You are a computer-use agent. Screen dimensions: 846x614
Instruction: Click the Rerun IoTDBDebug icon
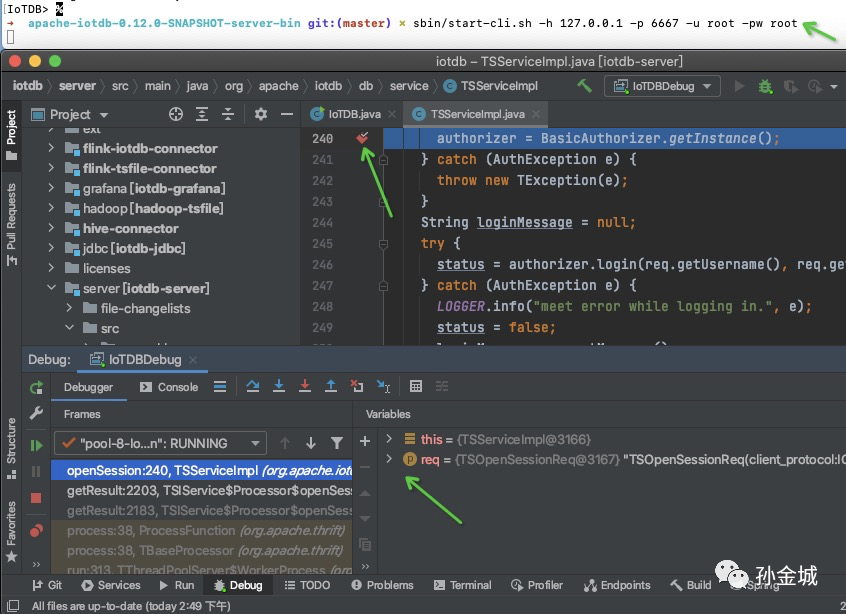point(37,387)
